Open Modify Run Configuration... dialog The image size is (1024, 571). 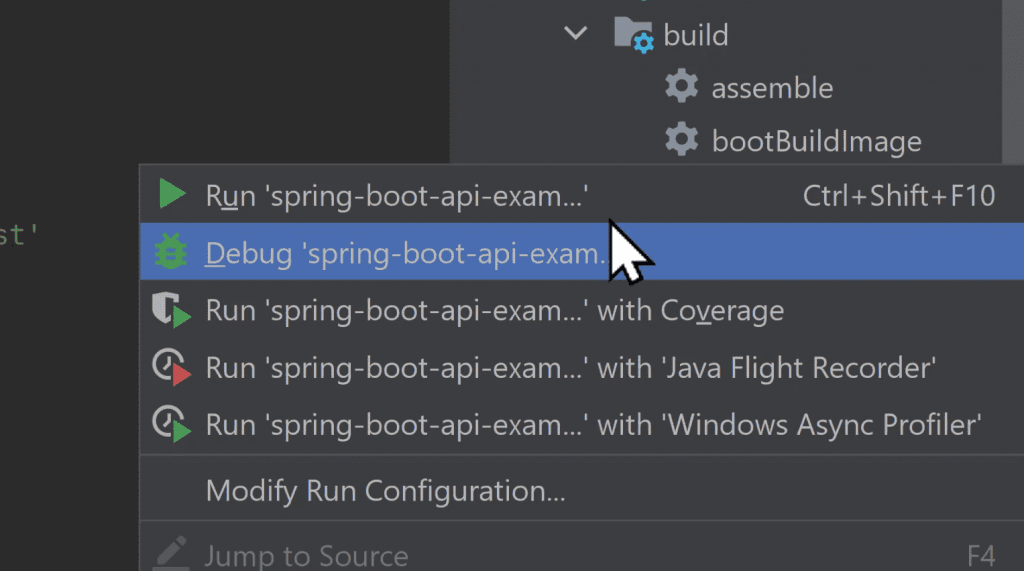point(385,491)
